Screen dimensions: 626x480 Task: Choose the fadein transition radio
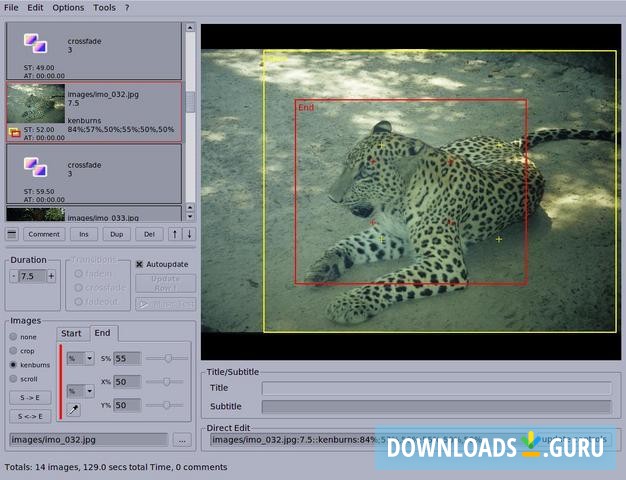tap(79, 274)
